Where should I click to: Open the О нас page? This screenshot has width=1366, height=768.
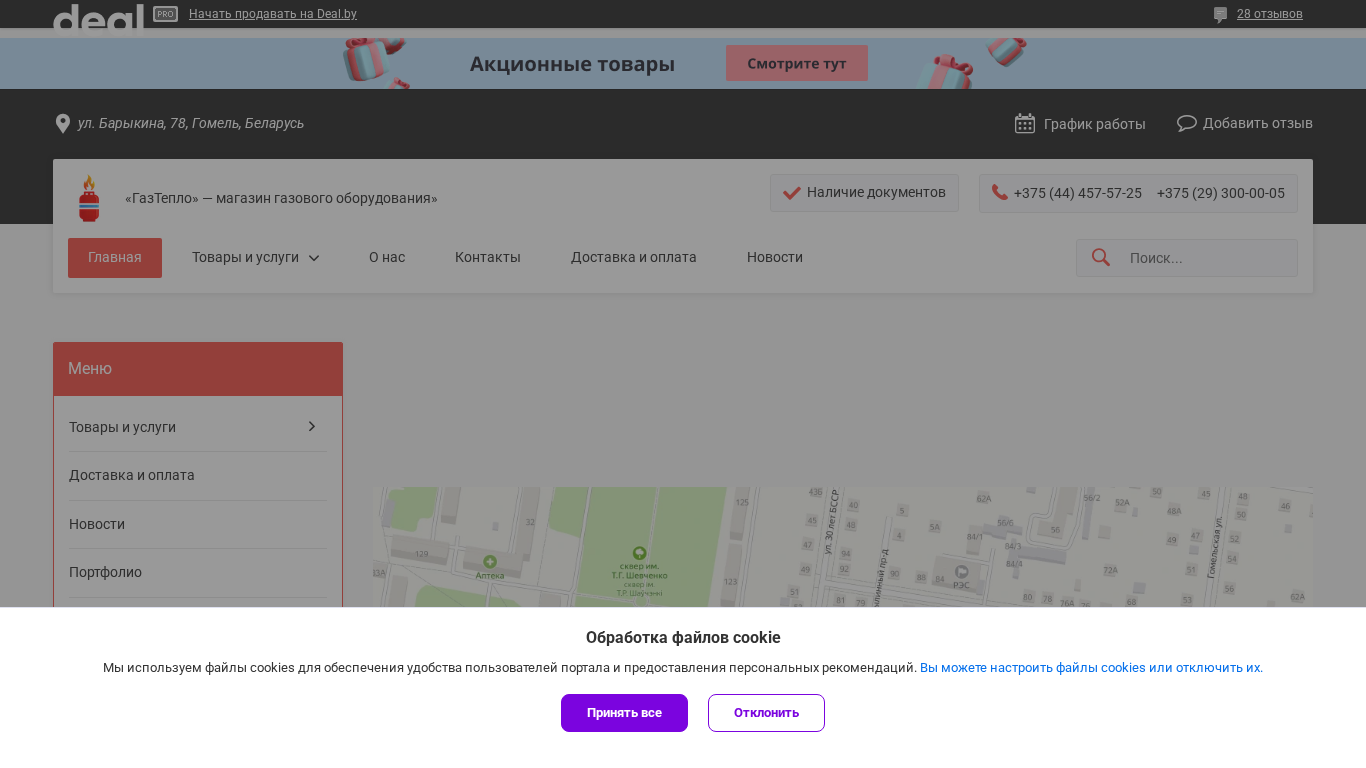pyautogui.click(x=387, y=257)
